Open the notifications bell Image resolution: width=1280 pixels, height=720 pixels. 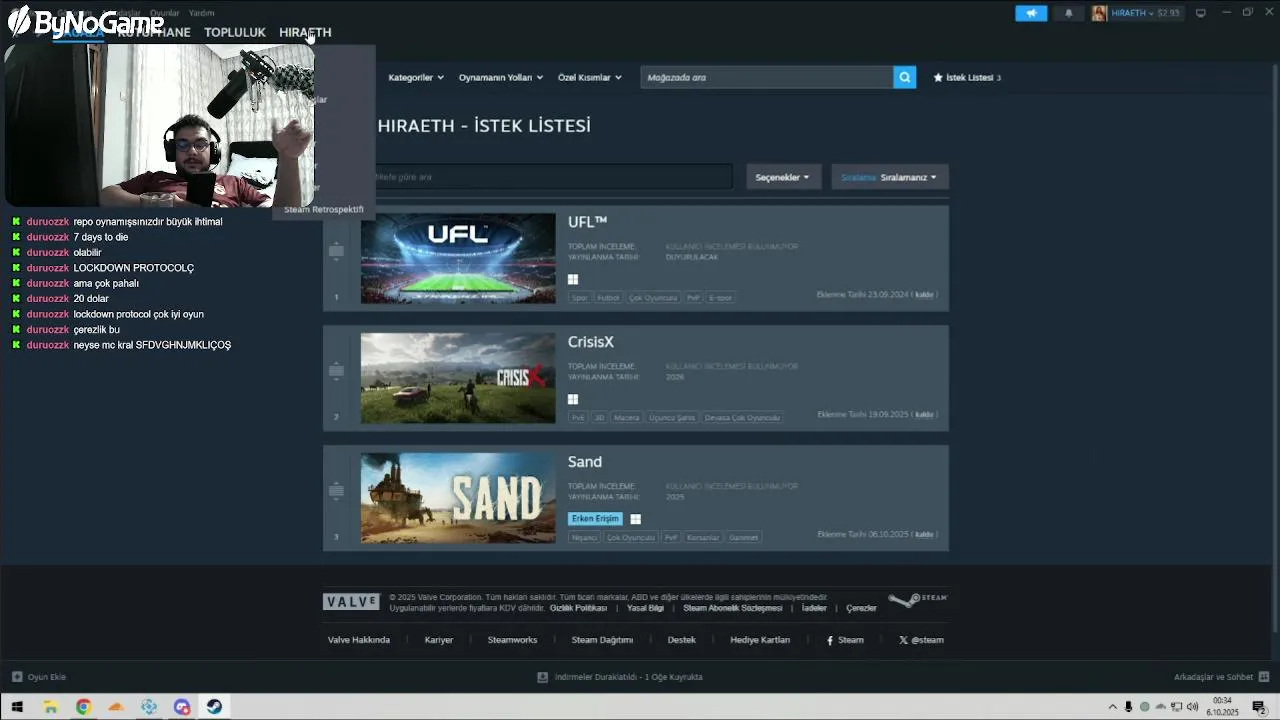[1068, 13]
